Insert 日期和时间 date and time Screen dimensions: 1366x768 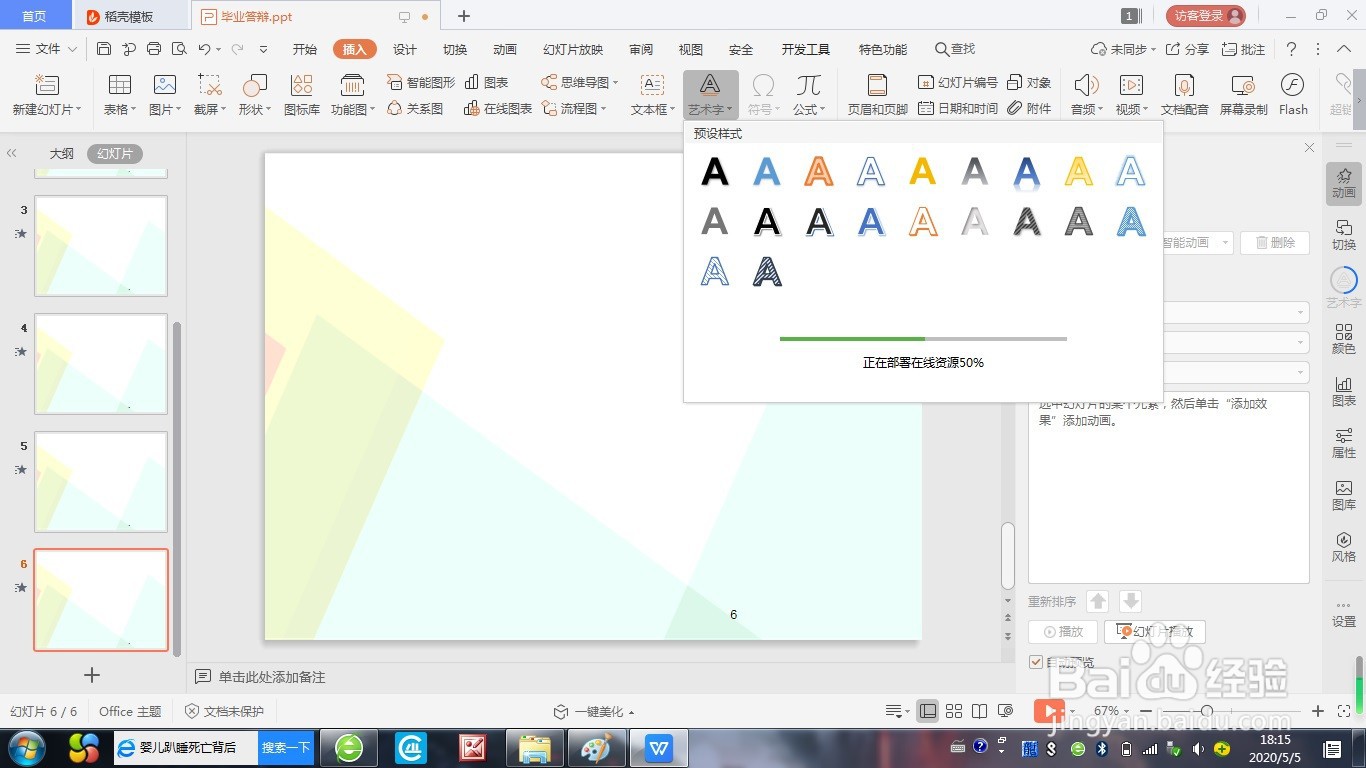[957, 108]
